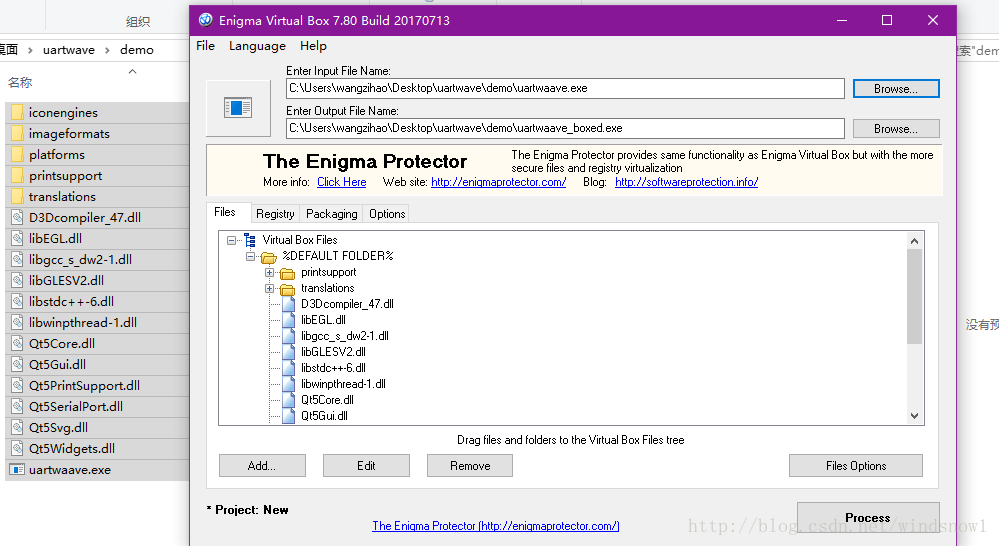Click uartwaave.exe application icon in Explorer
Image resolution: width=999 pixels, height=546 pixels.
click(x=17, y=470)
